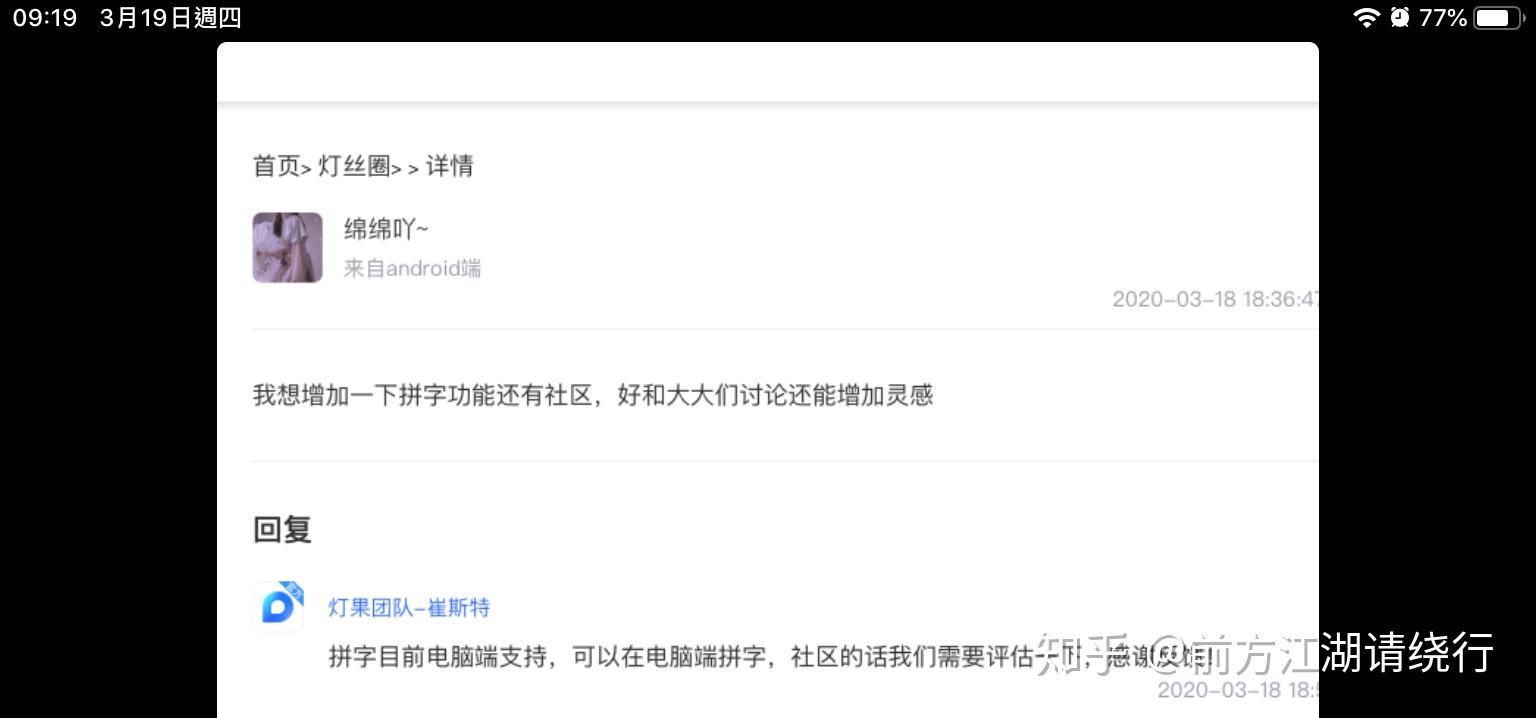This screenshot has width=1536, height=718.
Task: Tap the battery icon in status bar
Action: pos(1498,17)
